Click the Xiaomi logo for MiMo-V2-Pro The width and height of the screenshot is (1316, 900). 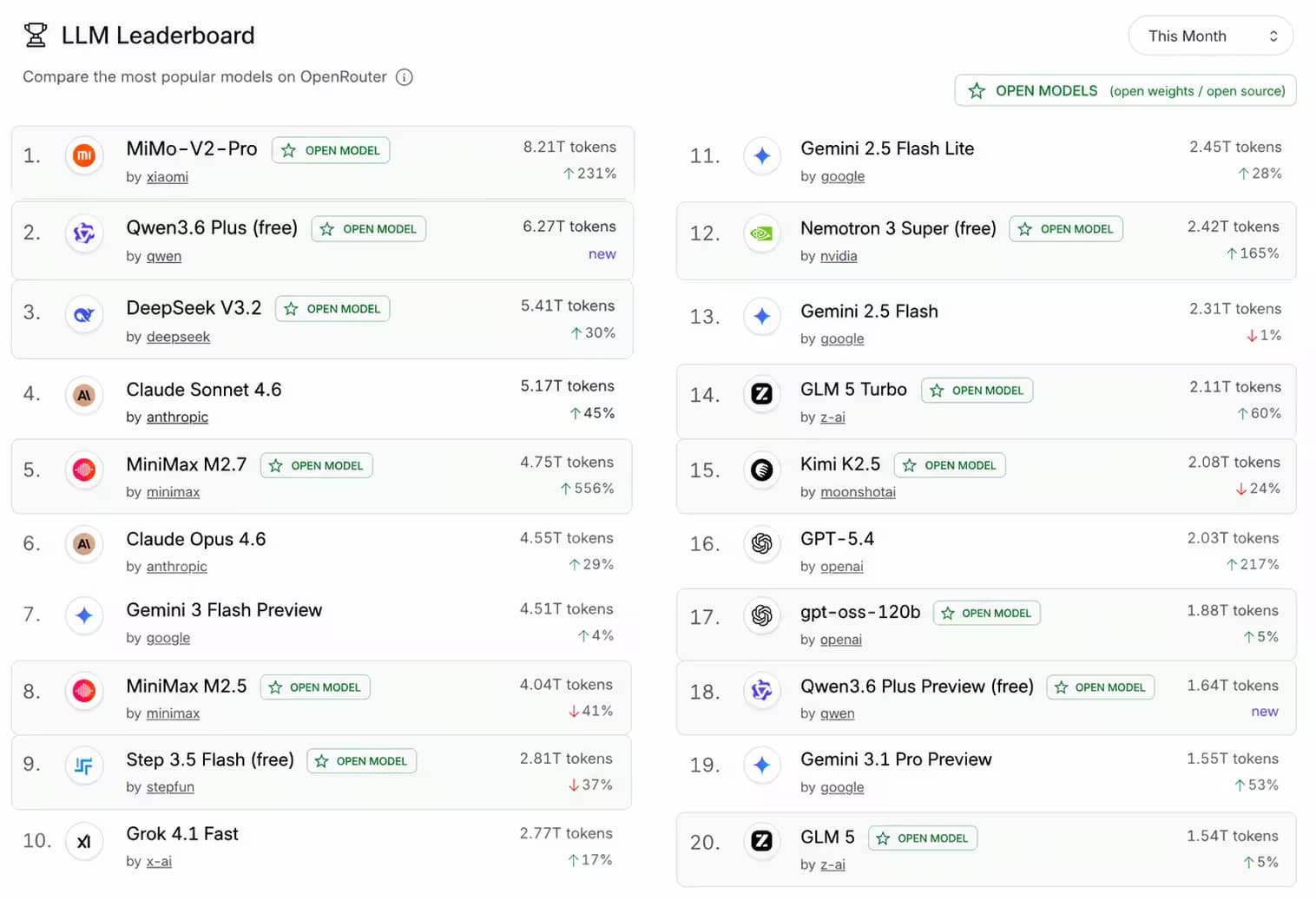(x=84, y=155)
